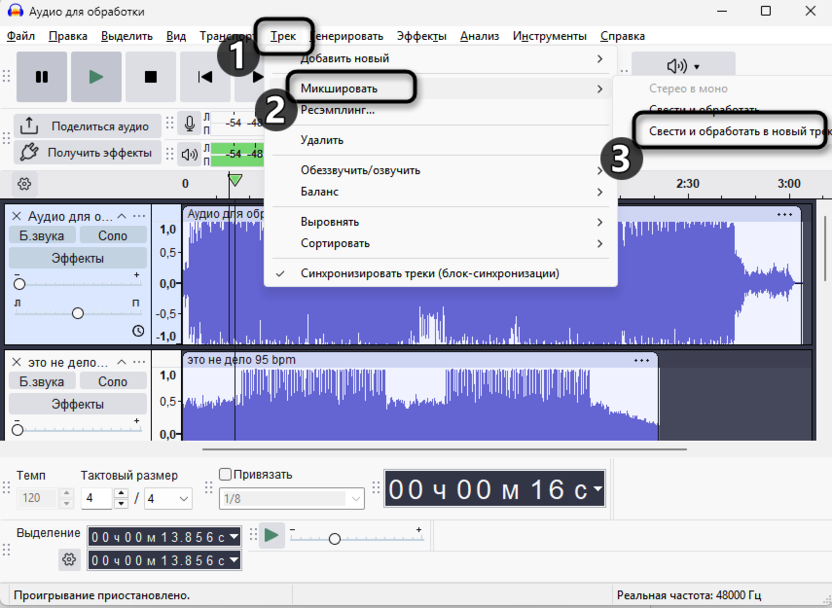
Task: Toggle Соло on the second track
Action: coord(112,382)
